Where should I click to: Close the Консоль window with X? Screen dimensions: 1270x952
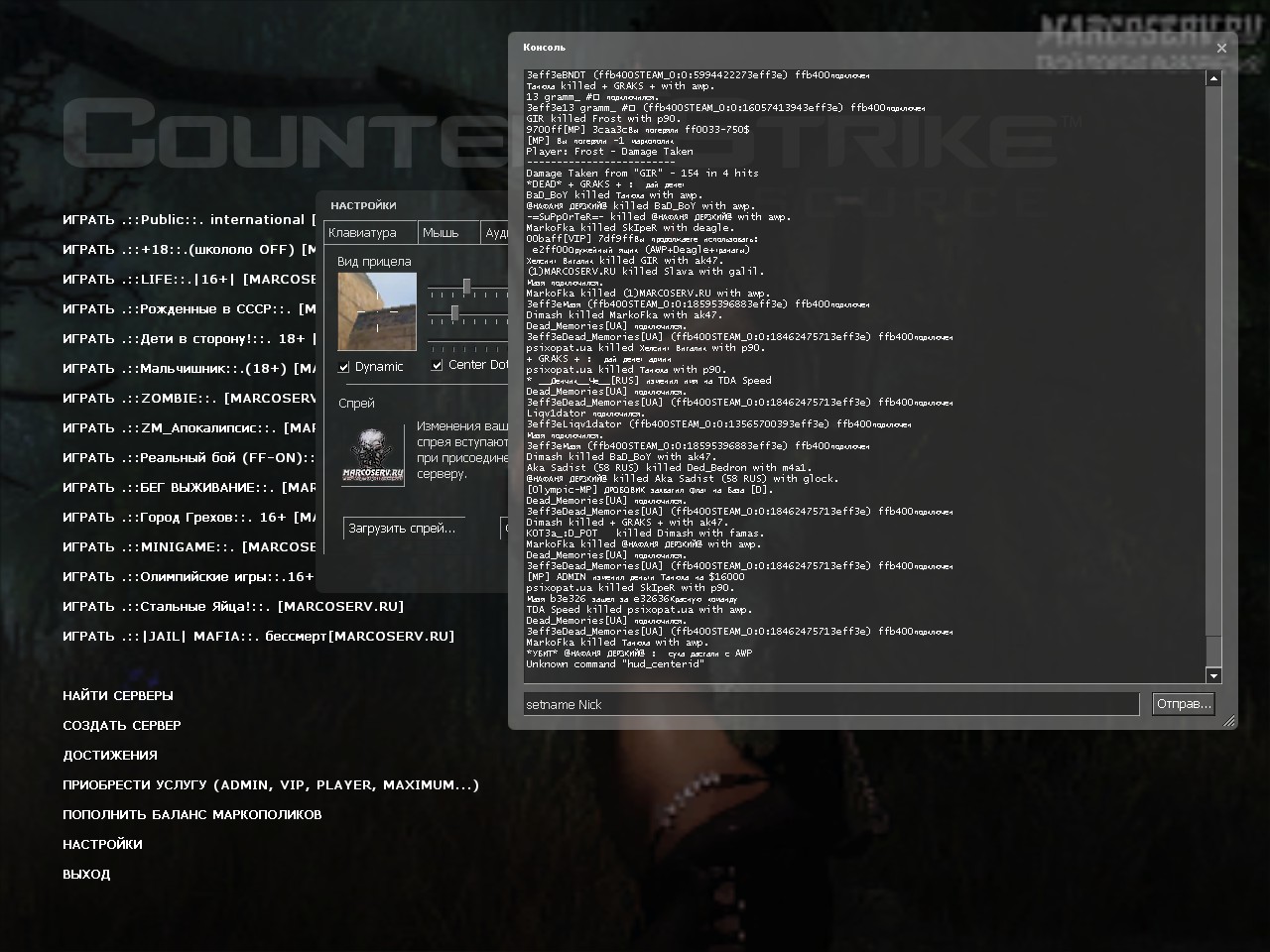pos(1221,48)
